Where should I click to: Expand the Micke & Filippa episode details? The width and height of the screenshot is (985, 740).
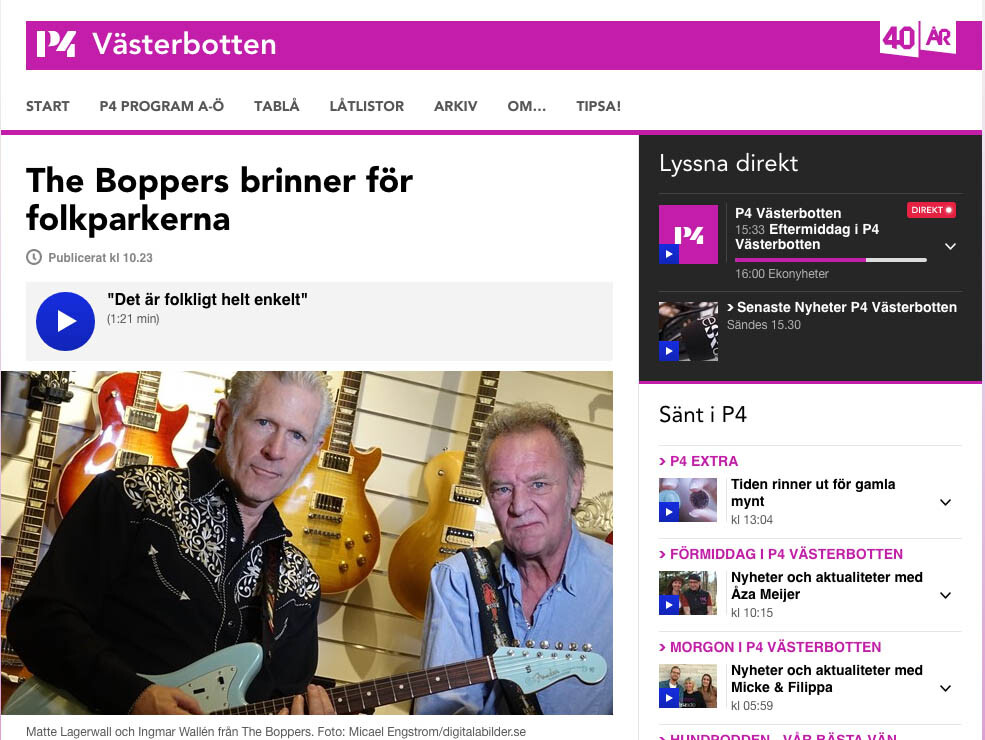tap(945, 688)
